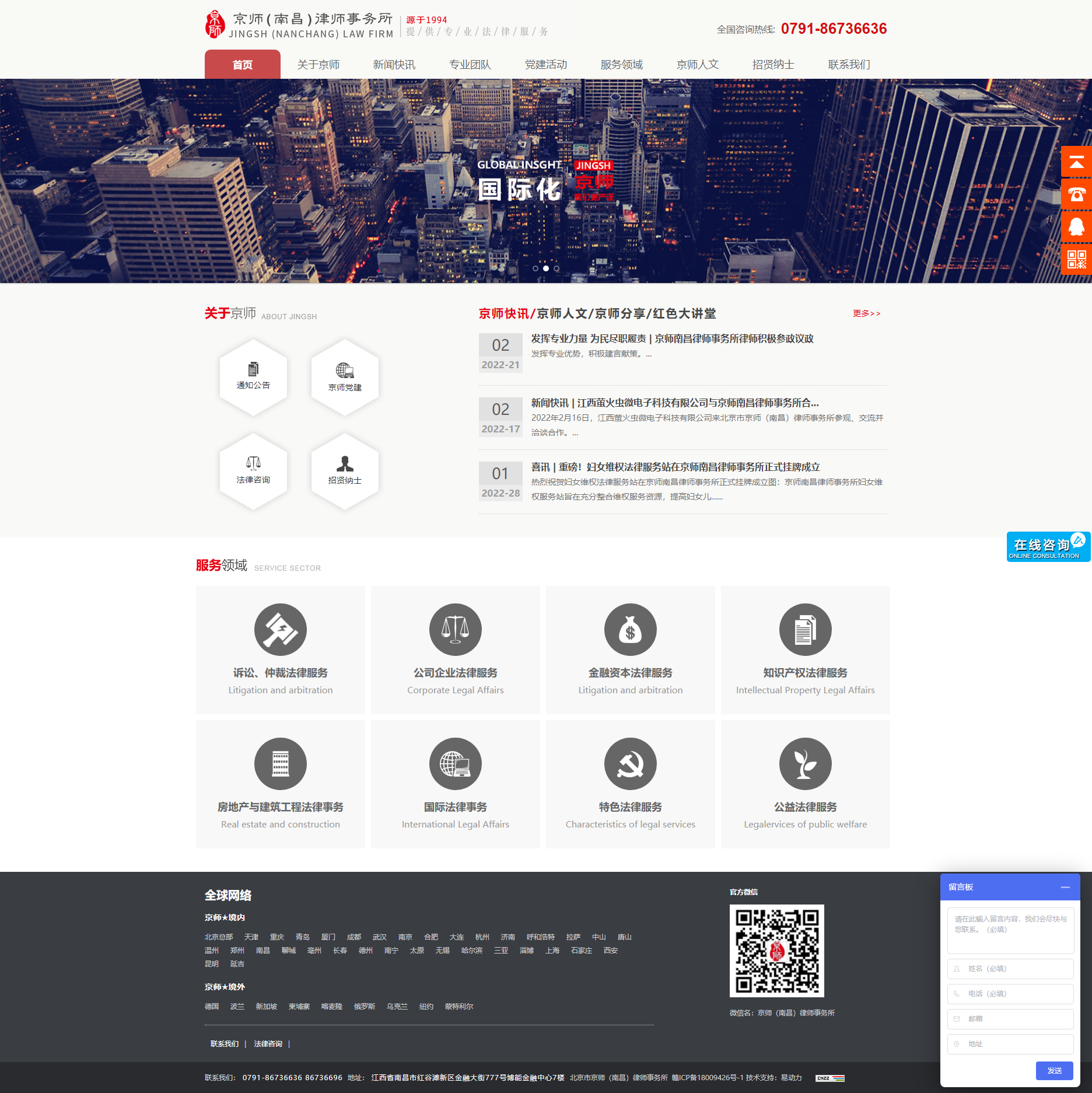Image resolution: width=1092 pixels, height=1093 pixels.
Task: Select the gavel icon for 诉讼、仲裁法律服务
Action: [x=280, y=630]
